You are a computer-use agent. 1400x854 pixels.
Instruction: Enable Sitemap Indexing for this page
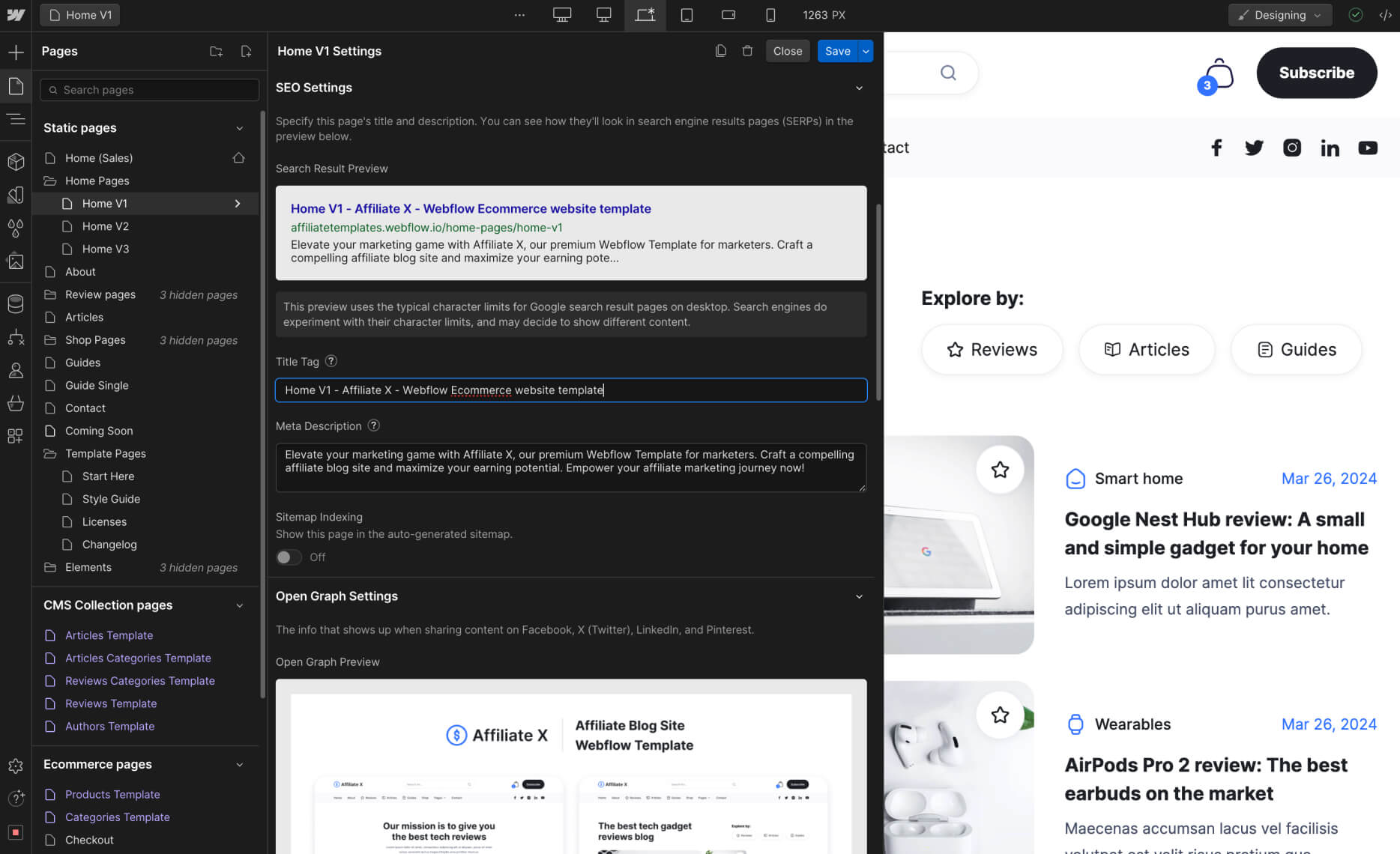click(288, 557)
